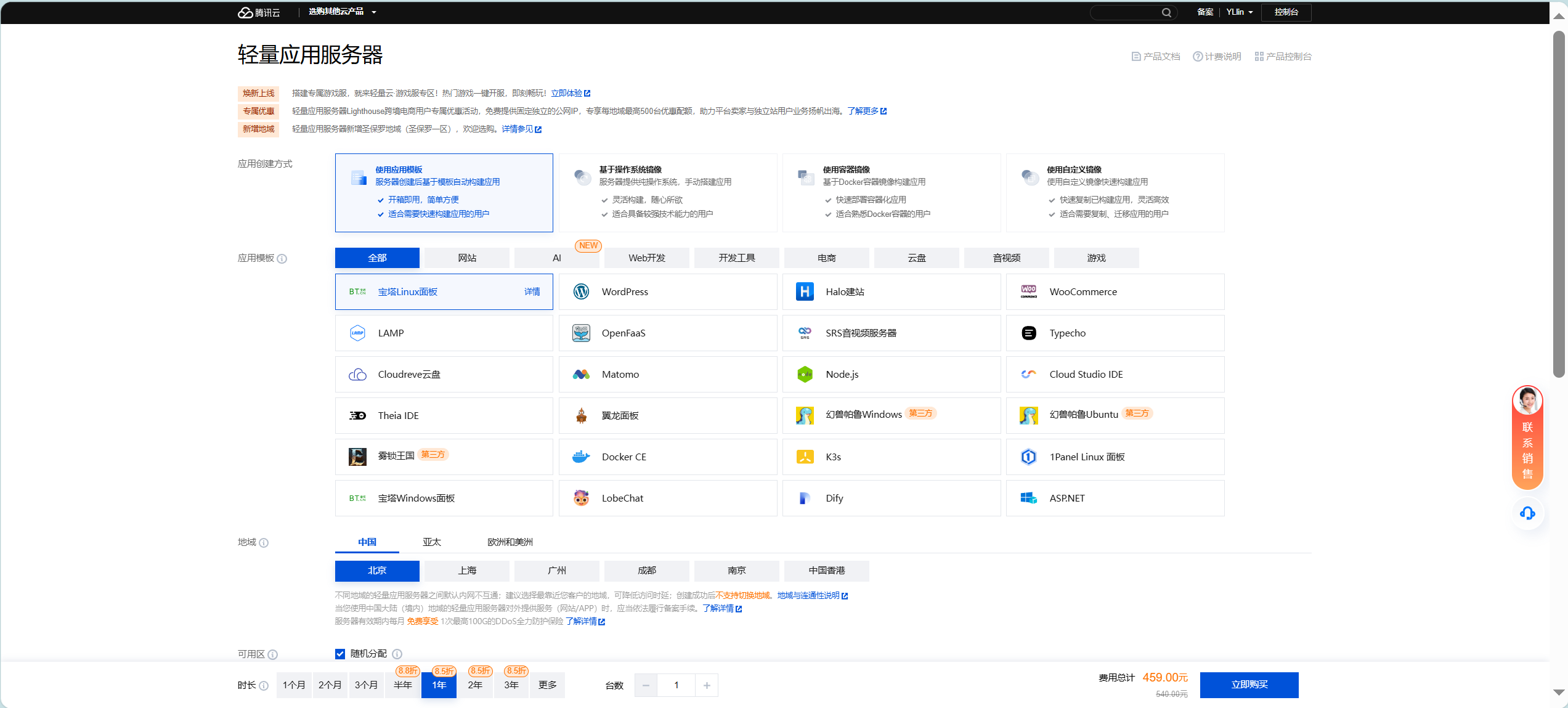Click the WordPress template icon
Image resolution: width=1568 pixels, height=708 pixels.
(581, 291)
